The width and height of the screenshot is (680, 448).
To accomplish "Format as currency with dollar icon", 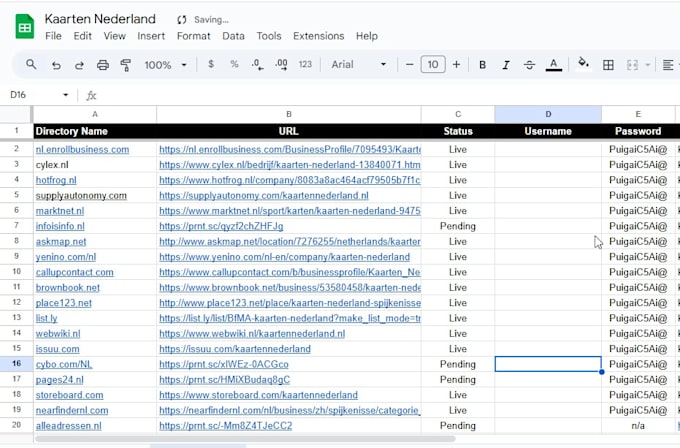I will point(211,64).
